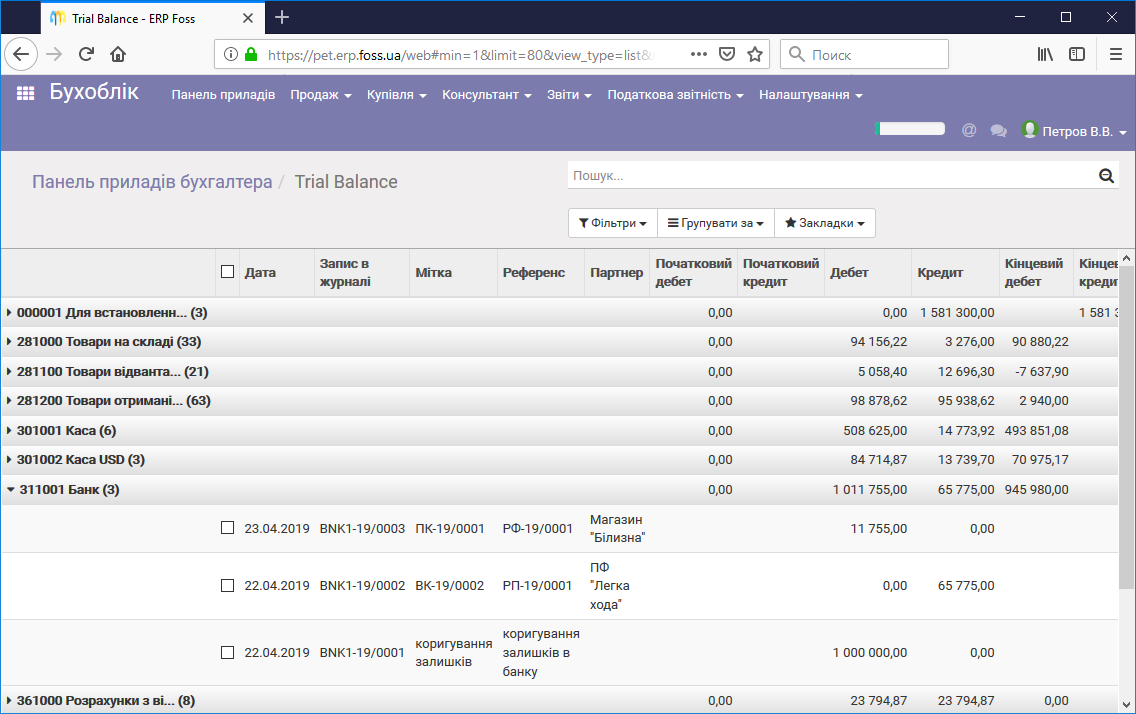Show site information icon in address bar
Screen dimensions: 1136x714
(x=230, y=54)
